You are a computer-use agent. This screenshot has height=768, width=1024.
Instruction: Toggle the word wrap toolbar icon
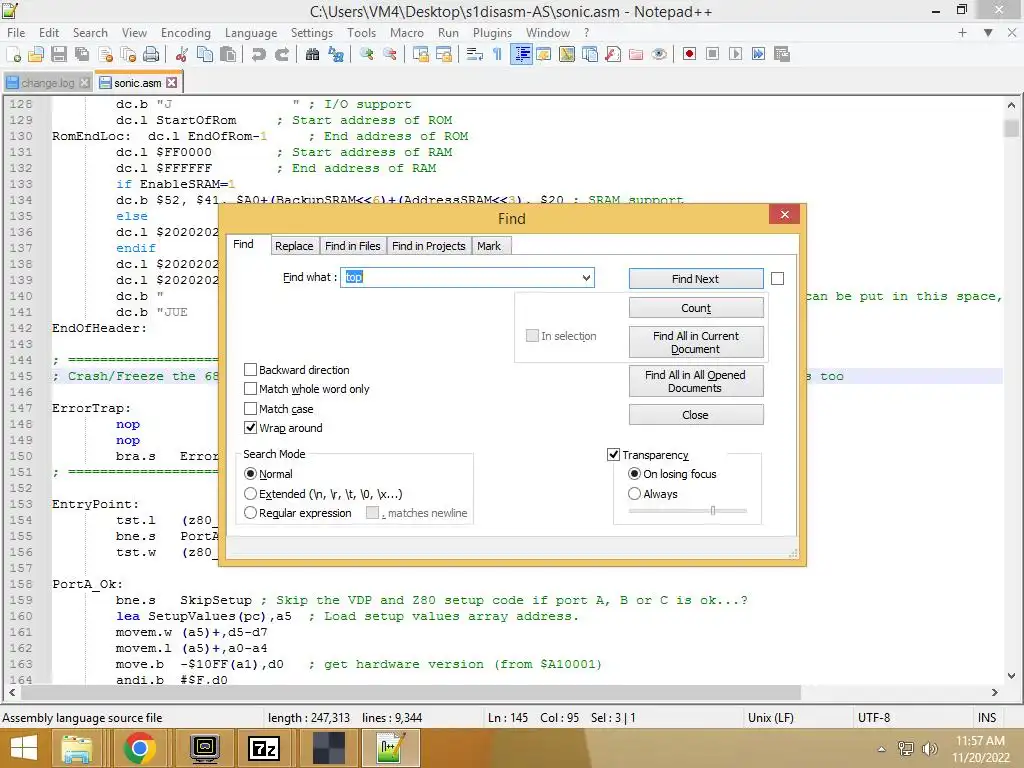474,54
